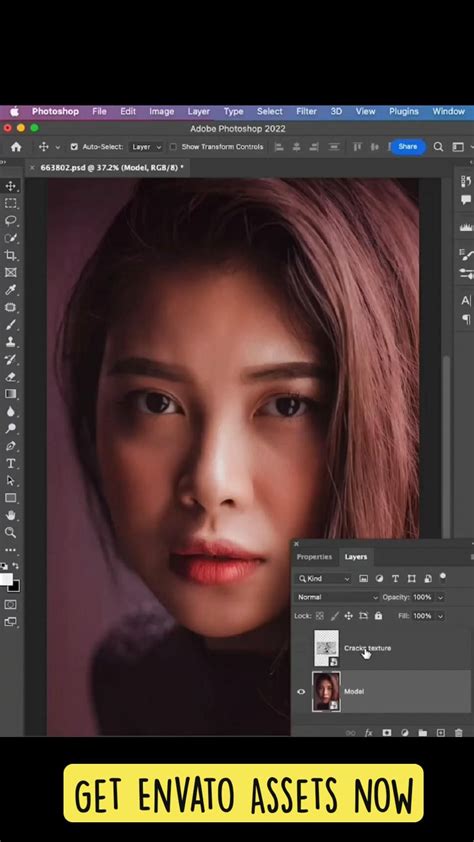Select the History Brush tool
Image resolution: width=474 pixels, height=842 pixels.
click(x=10, y=359)
